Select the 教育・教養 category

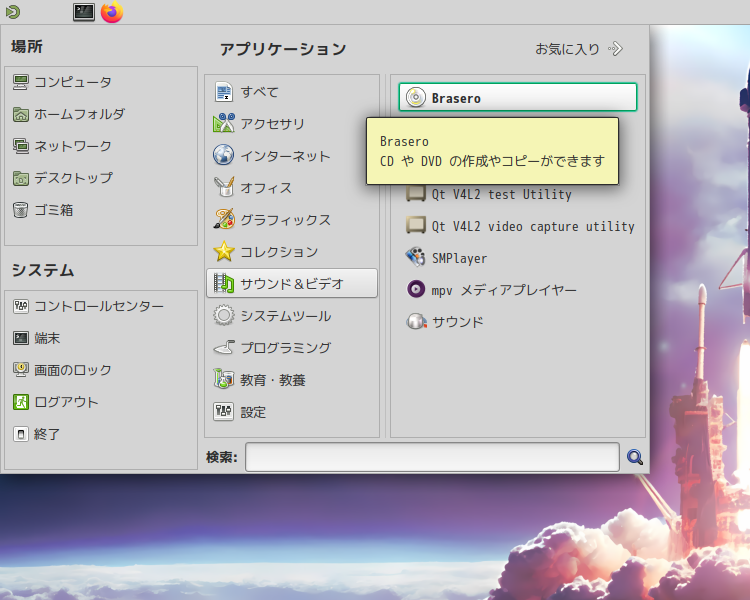(292, 380)
